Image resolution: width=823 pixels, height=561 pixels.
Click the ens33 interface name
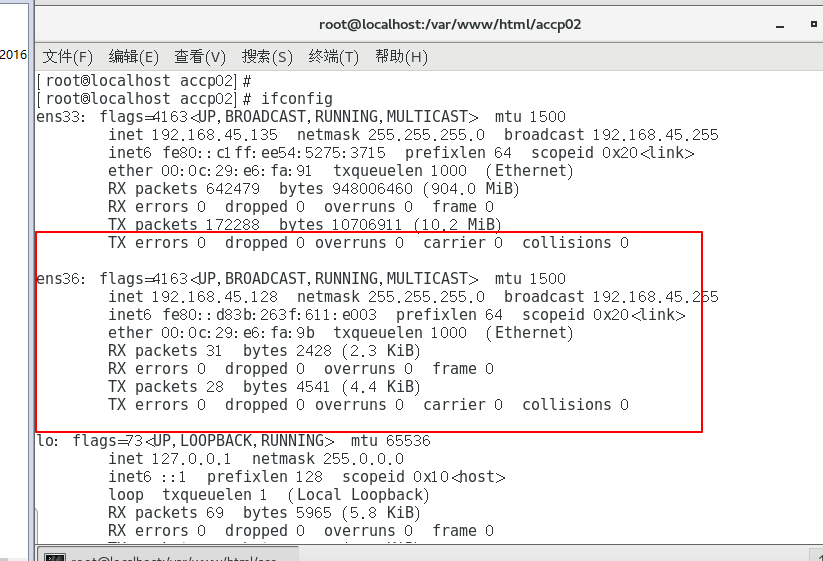tap(60, 117)
